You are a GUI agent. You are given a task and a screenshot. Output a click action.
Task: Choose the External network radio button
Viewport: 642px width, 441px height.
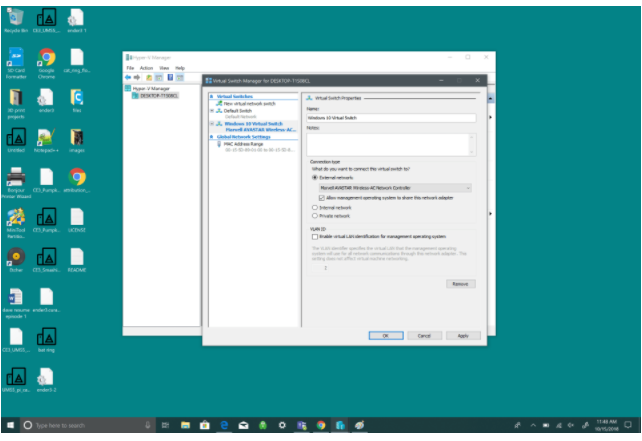(x=314, y=178)
